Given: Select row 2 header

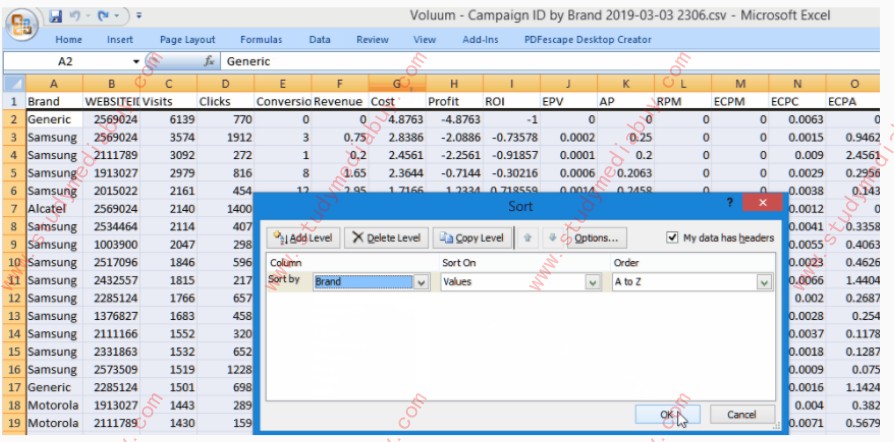Looking at the screenshot, I should coord(14,120).
